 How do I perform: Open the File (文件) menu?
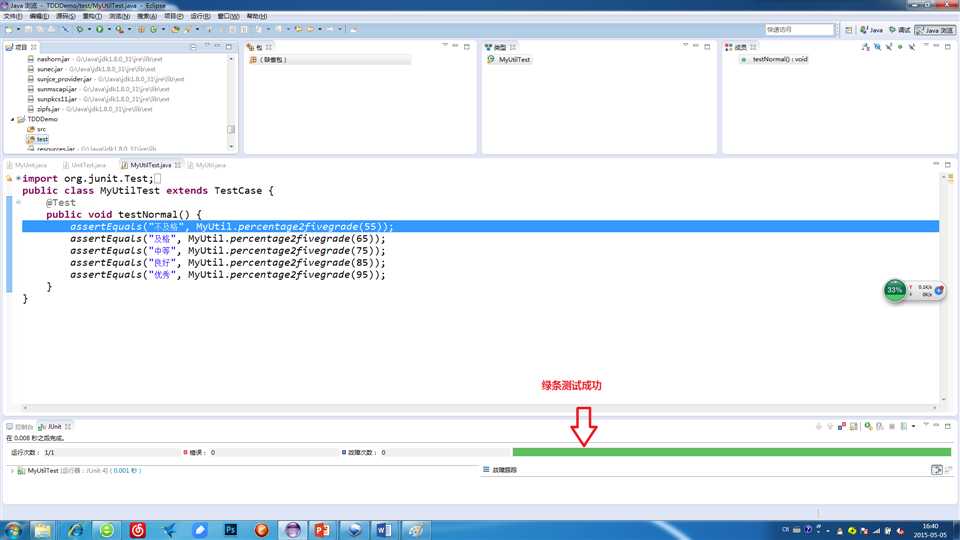13,16
